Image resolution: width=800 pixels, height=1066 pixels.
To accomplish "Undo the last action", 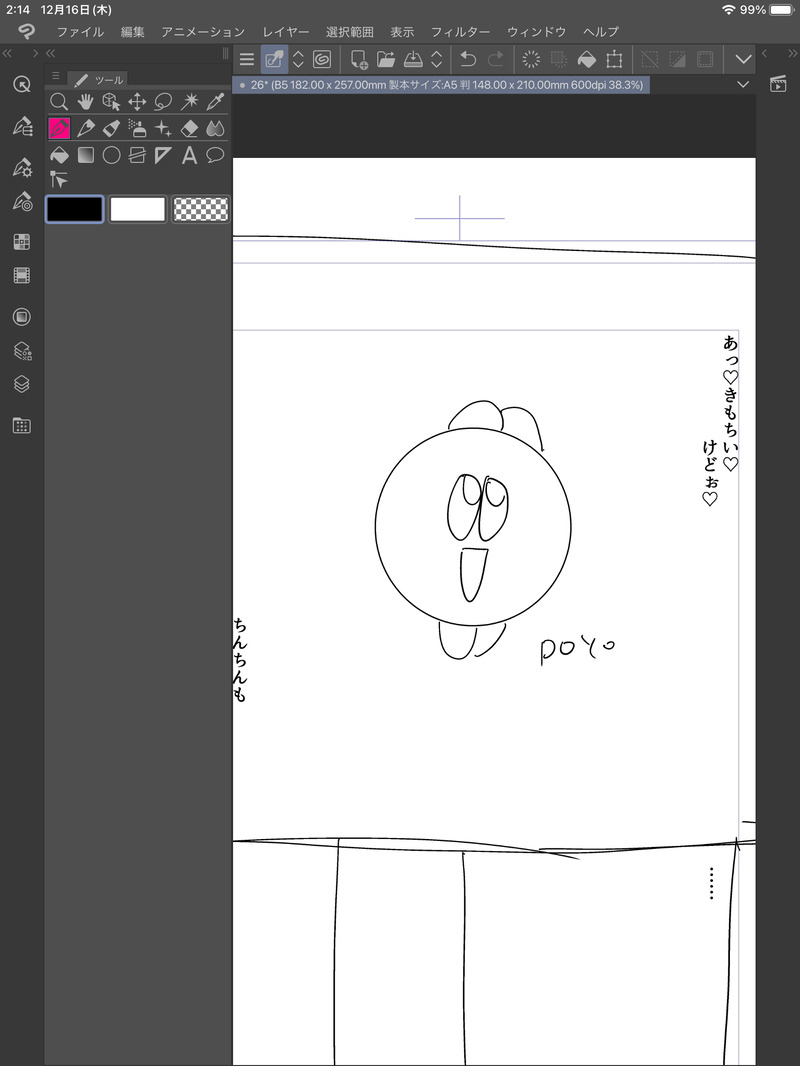I will 468,59.
